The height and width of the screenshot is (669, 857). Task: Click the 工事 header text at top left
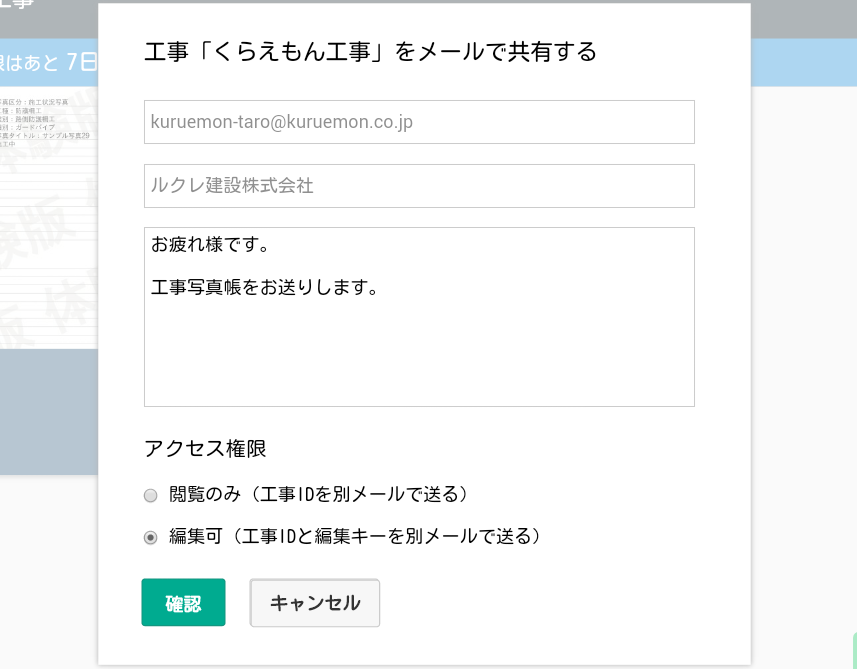[x=16, y=4]
